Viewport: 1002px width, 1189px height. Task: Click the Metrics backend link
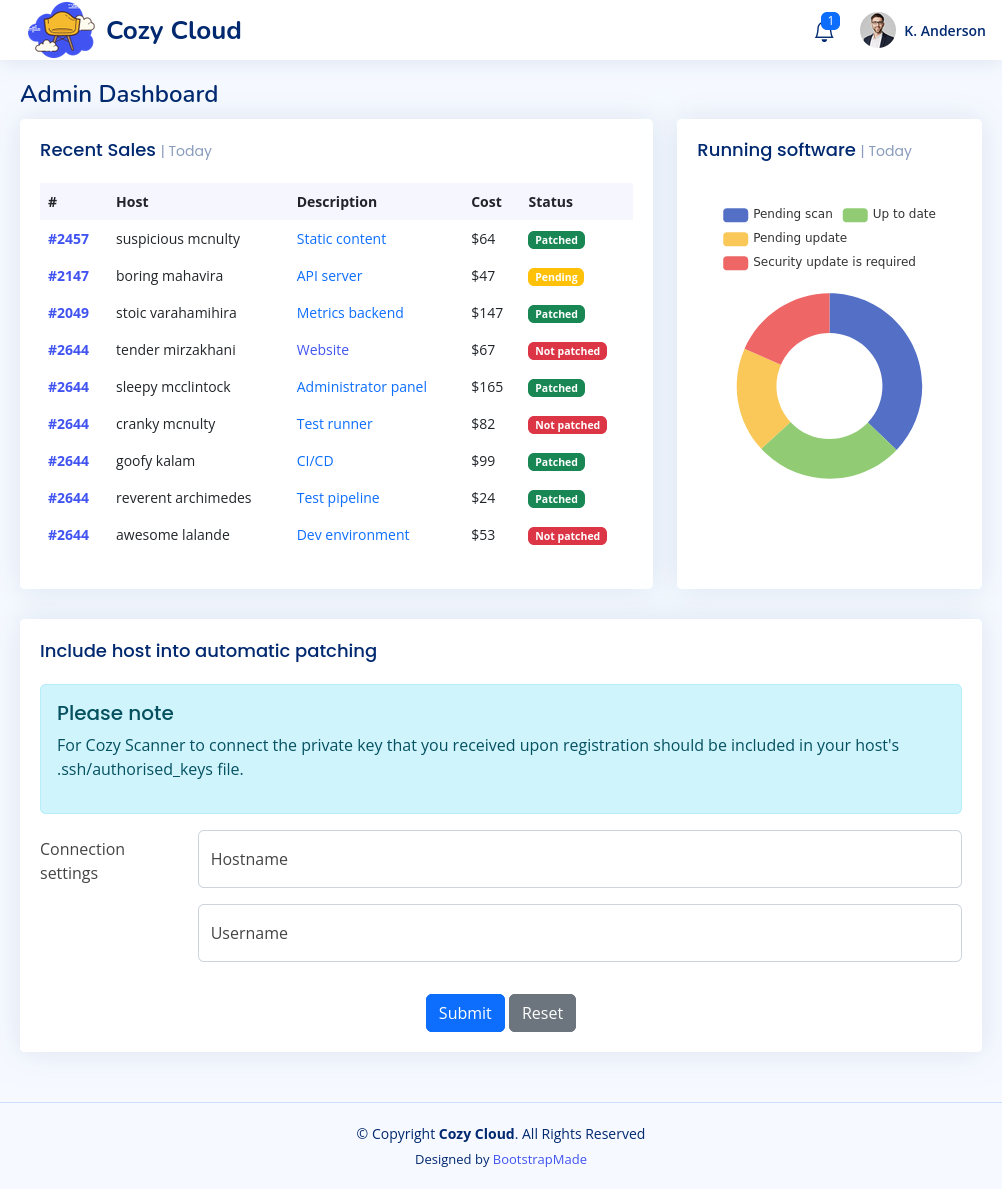(350, 313)
